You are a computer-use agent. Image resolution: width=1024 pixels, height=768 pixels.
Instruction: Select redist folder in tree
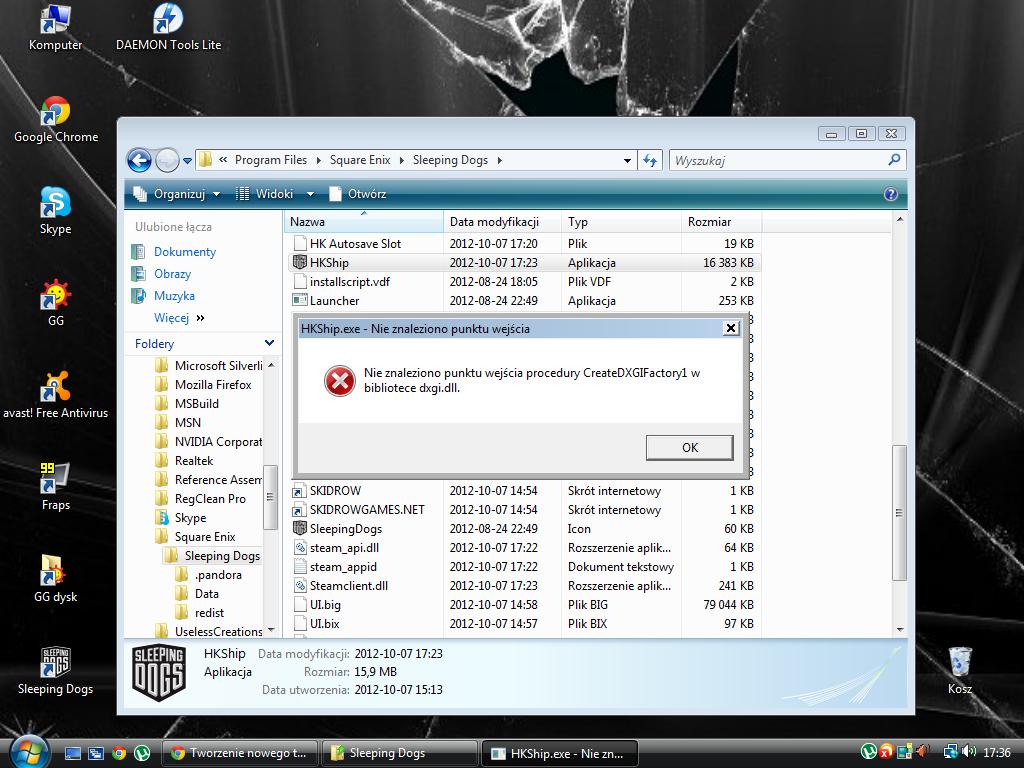209,613
